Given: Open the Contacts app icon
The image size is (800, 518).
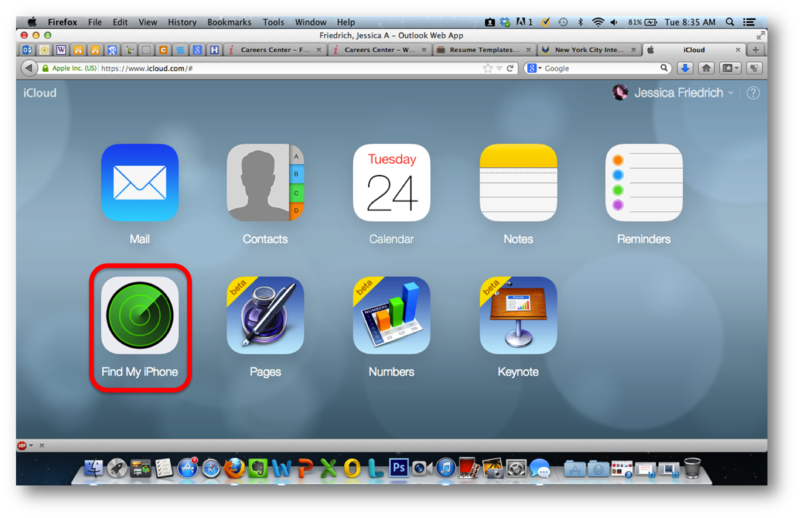Looking at the screenshot, I should click(265, 182).
